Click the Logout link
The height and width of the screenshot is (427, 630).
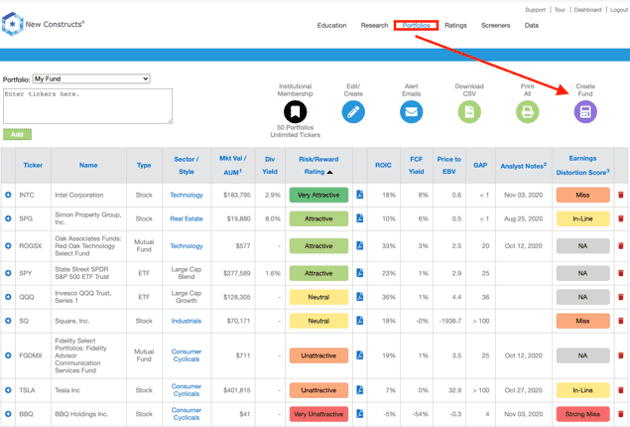tap(619, 10)
